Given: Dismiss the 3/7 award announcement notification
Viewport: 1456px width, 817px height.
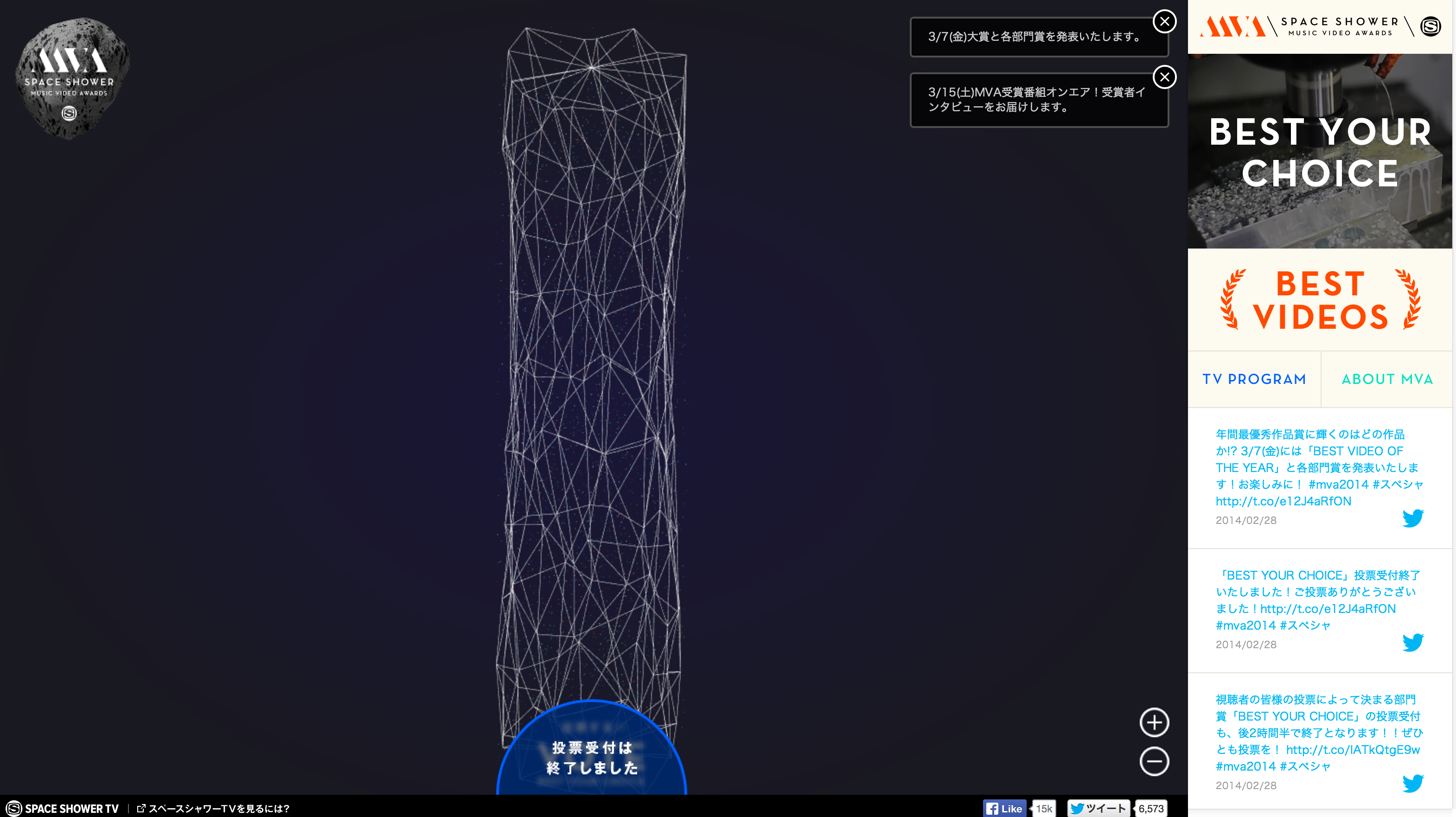Looking at the screenshot, I should (1164, 21).
